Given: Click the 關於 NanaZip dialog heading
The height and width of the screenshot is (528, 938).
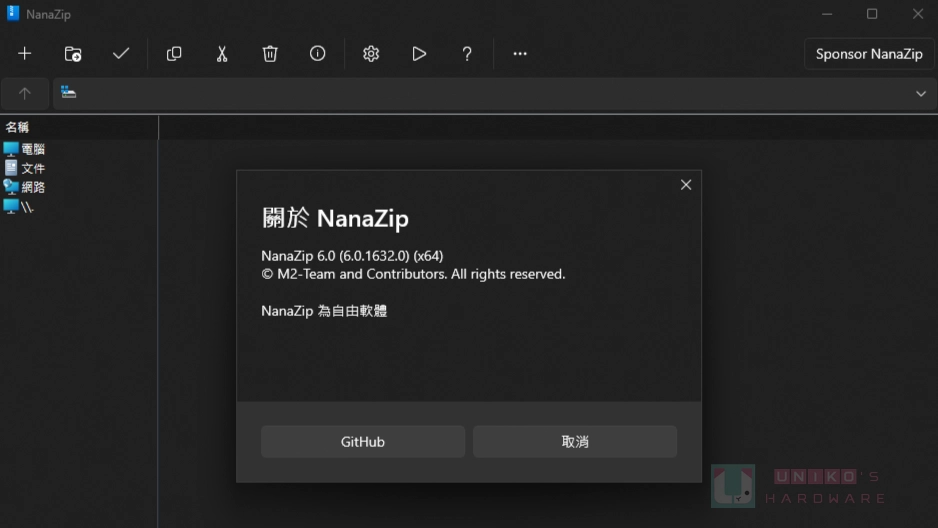Looking at the screenshot, I should click(x=335, y=218).
